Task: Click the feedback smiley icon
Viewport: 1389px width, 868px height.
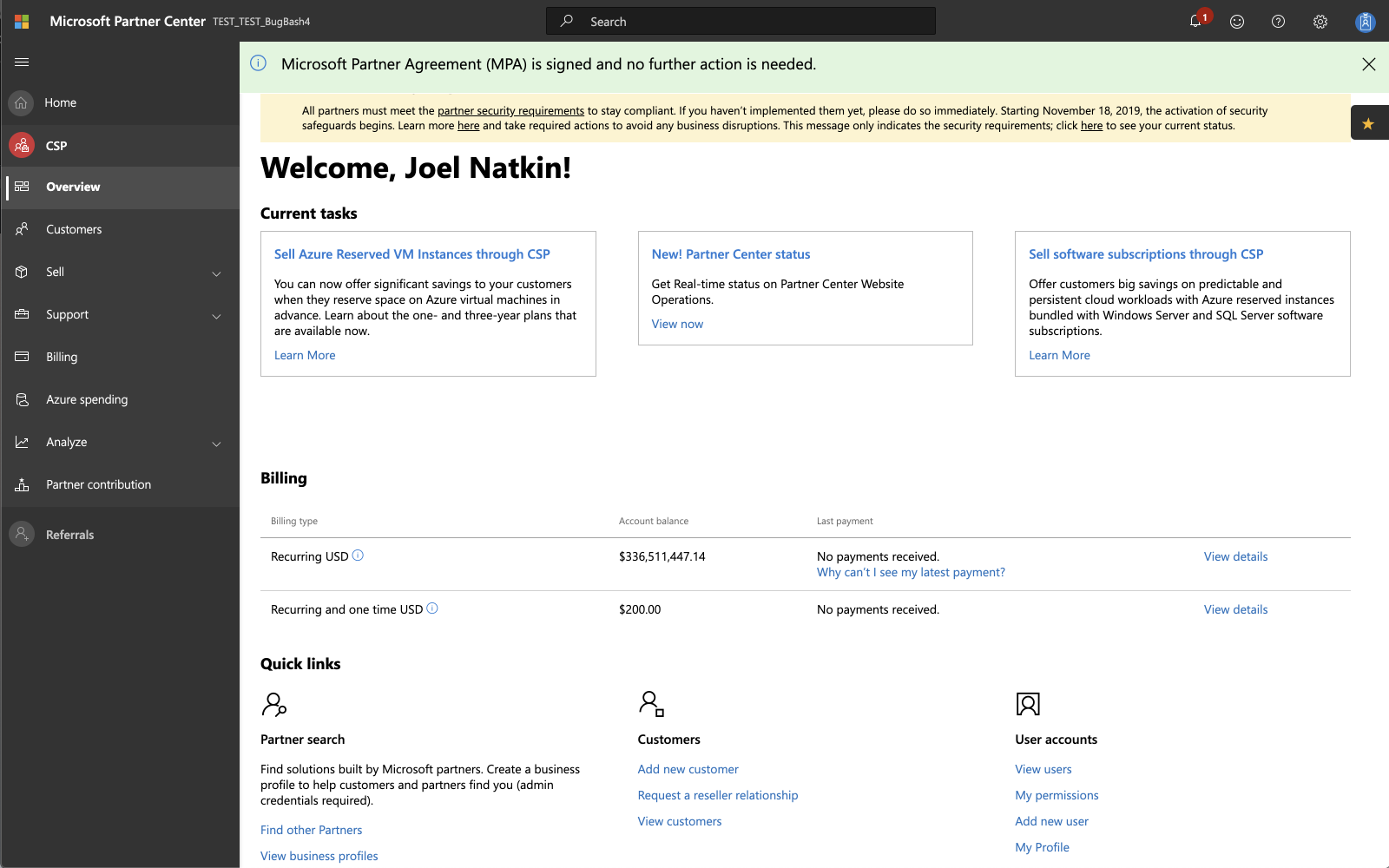Action: (x=1237, y=22)
